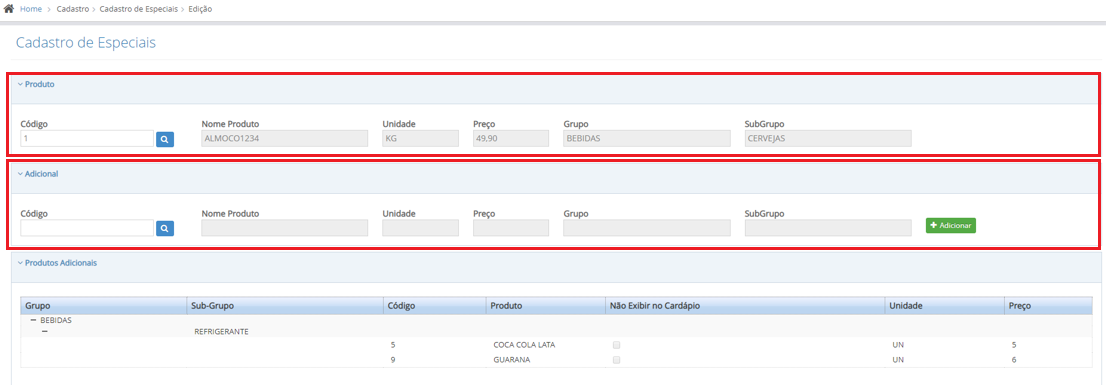Click the REFRIGERANTE sub-group text

coord(221,331)
